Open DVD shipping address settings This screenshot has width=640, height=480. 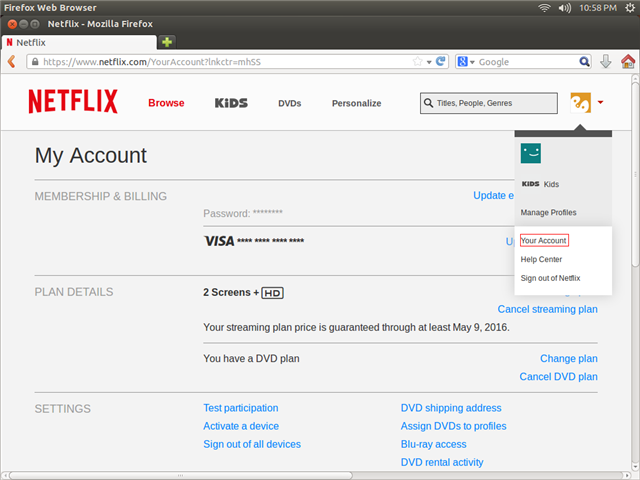click(x=451, y=408)
